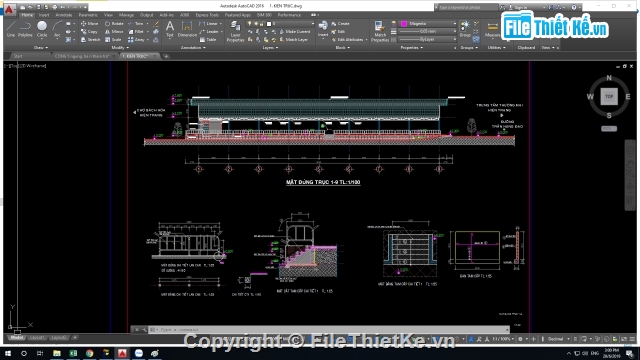Click the keyword search field
Image resolution: width=640 pixels, height=360 pixels.
coord(468,7)
